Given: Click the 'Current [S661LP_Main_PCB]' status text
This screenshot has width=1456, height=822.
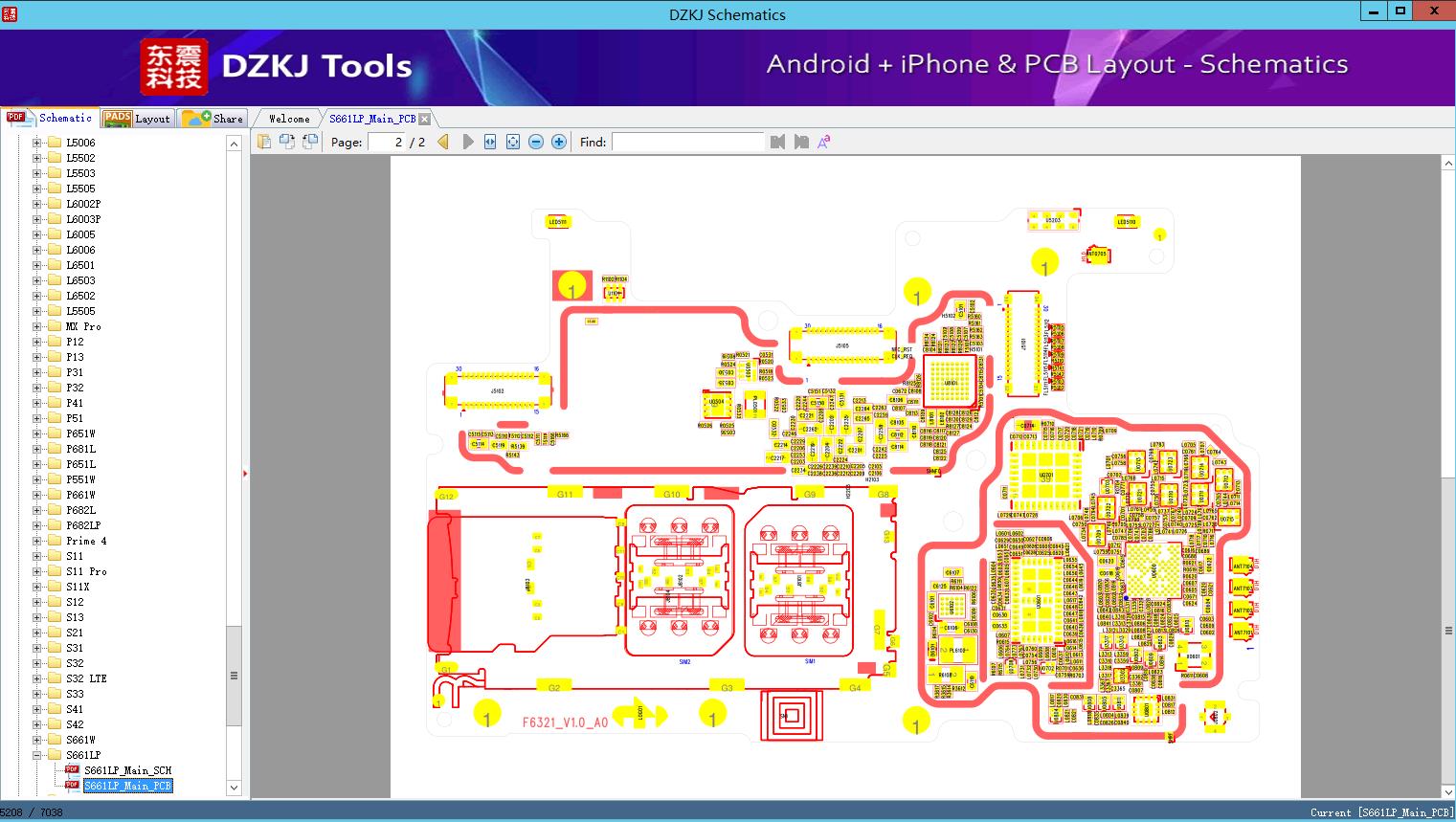Looking at the screenshot, I should coord(1381,812).
